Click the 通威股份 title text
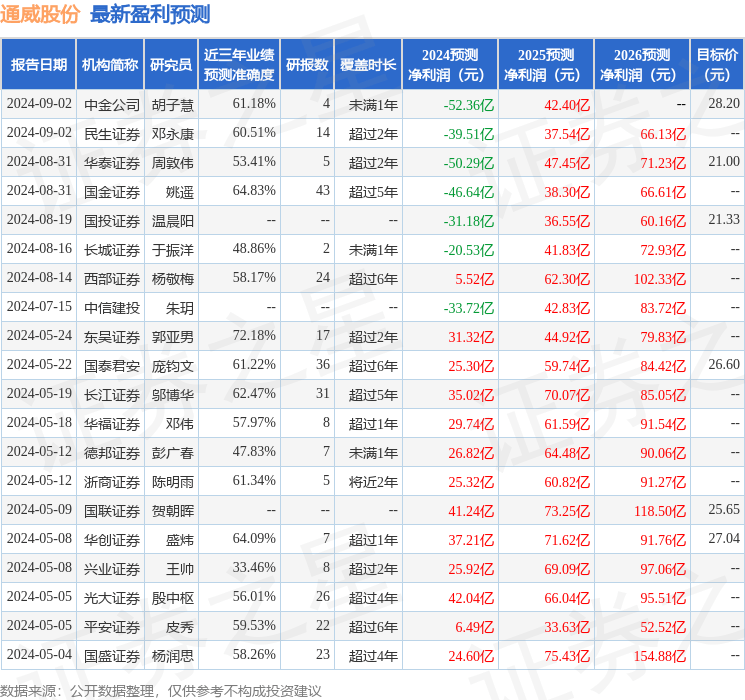 pyautogui.click(x=40, y=14)
